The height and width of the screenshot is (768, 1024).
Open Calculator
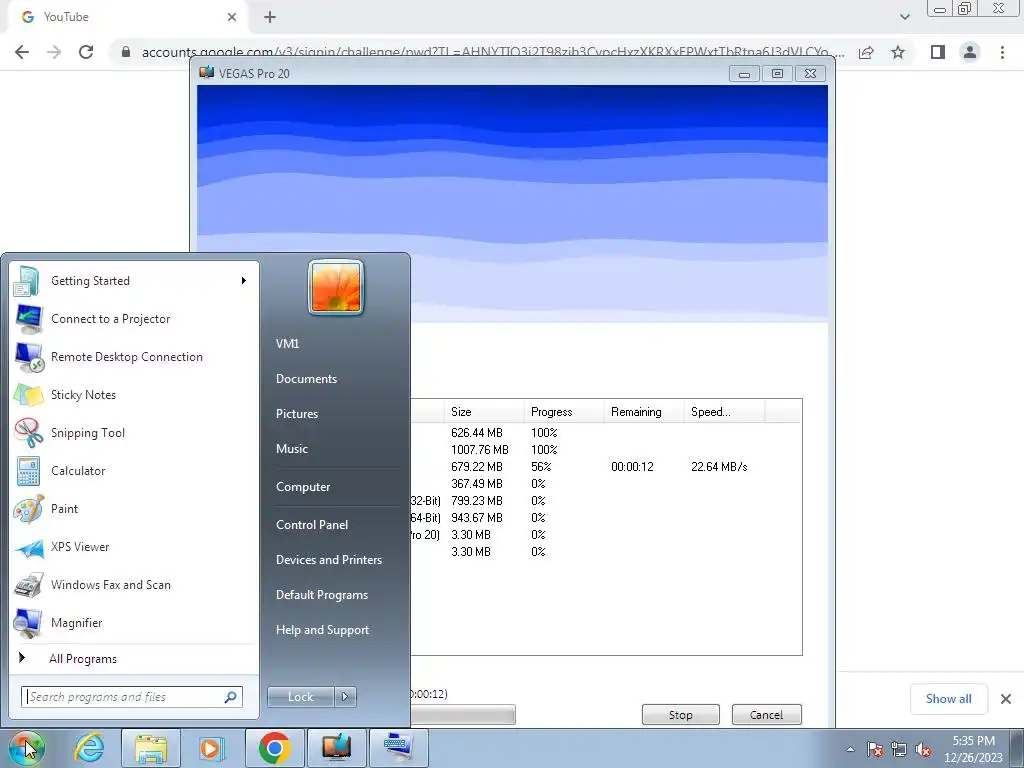134,471
